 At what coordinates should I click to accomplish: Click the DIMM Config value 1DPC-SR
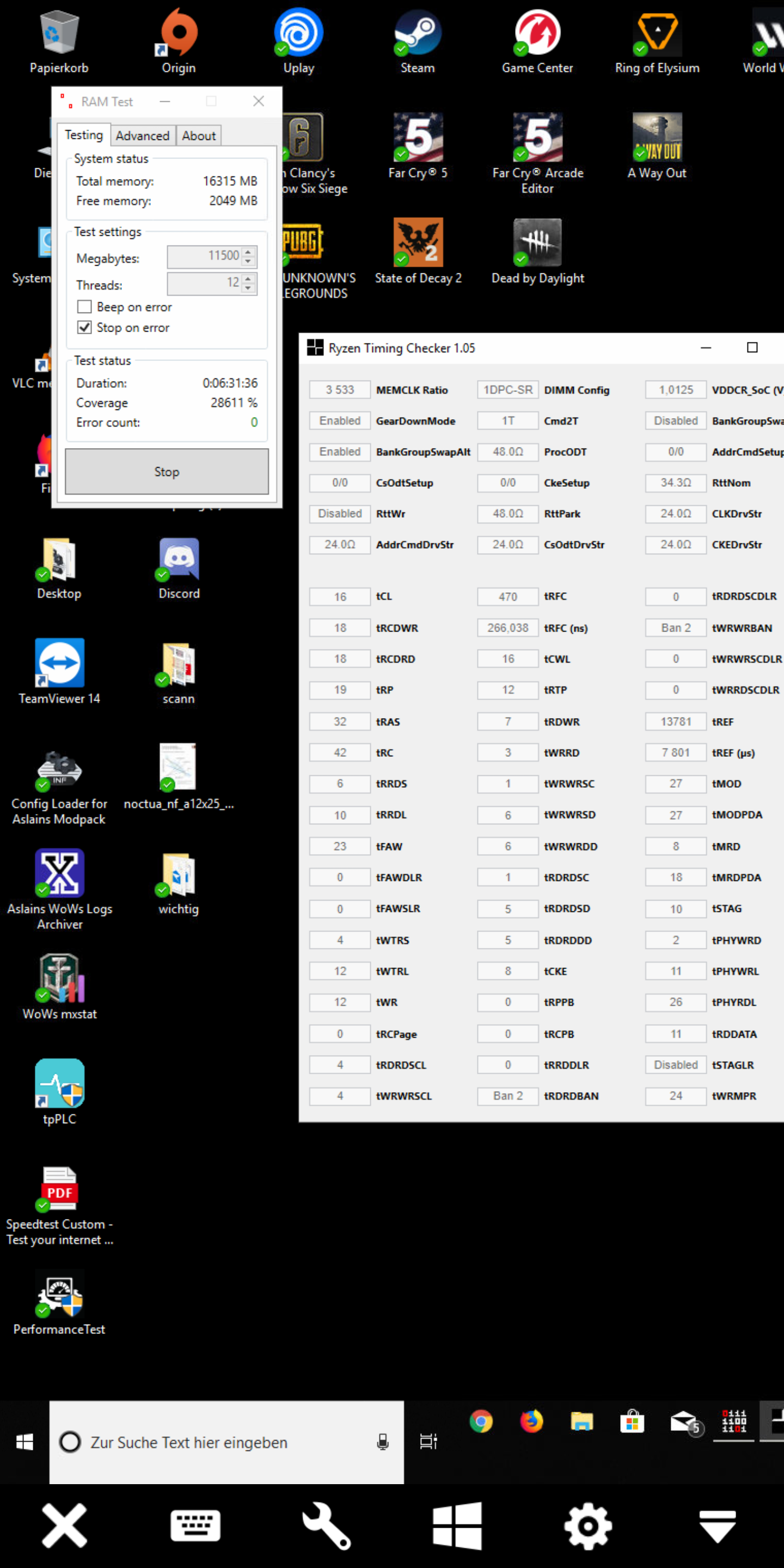[x=507, y=390]
